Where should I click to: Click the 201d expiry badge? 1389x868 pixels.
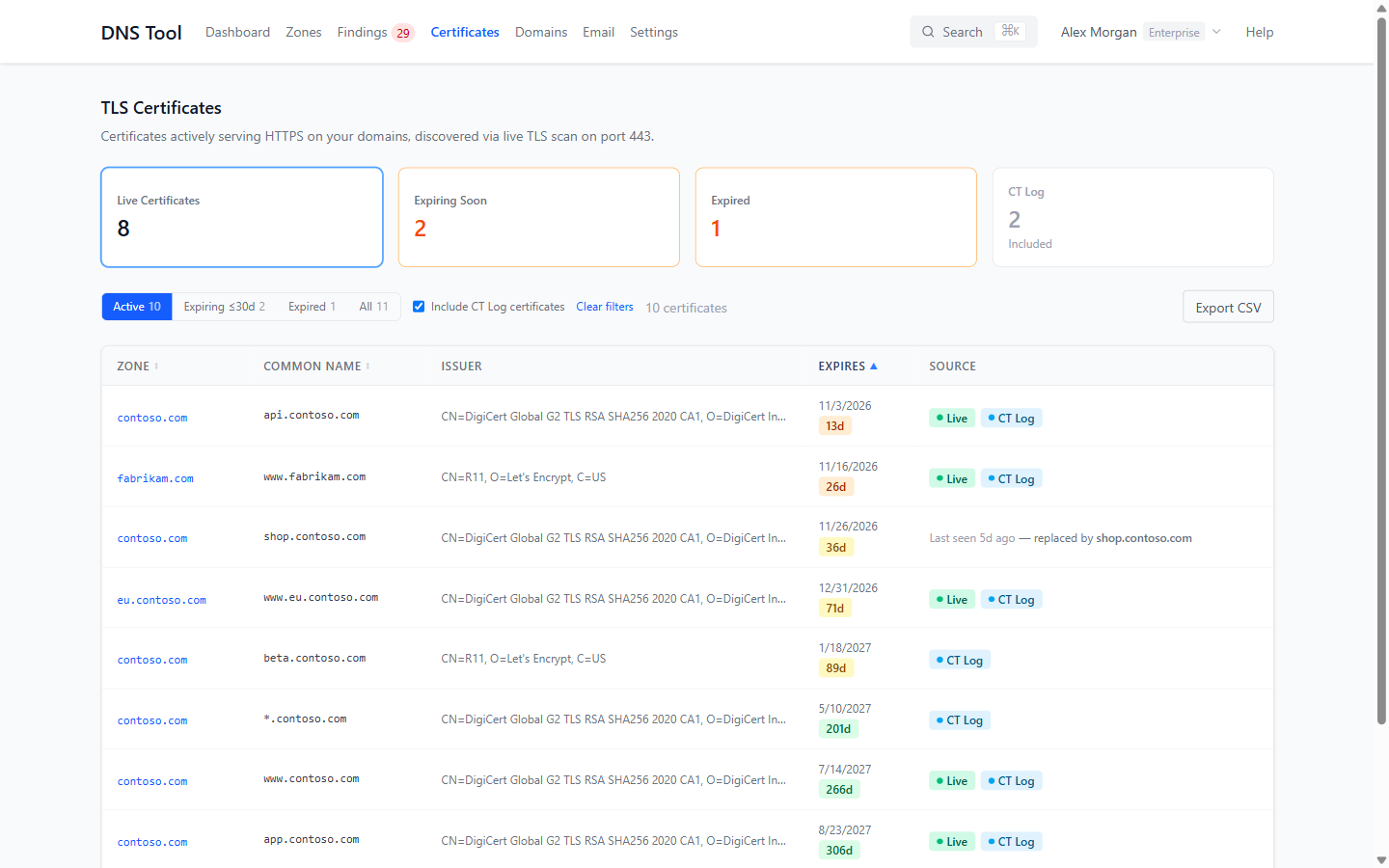click(x=838, y=729)
